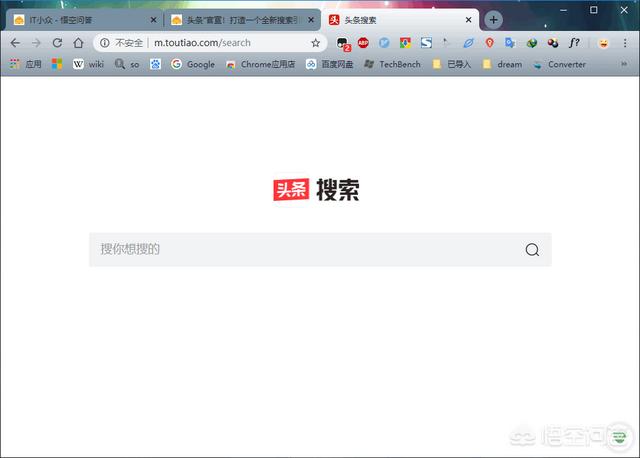The width and height of the screenshot is (640, 458).
Task: Open the so bookmark
Action: (x=127, y=64)
